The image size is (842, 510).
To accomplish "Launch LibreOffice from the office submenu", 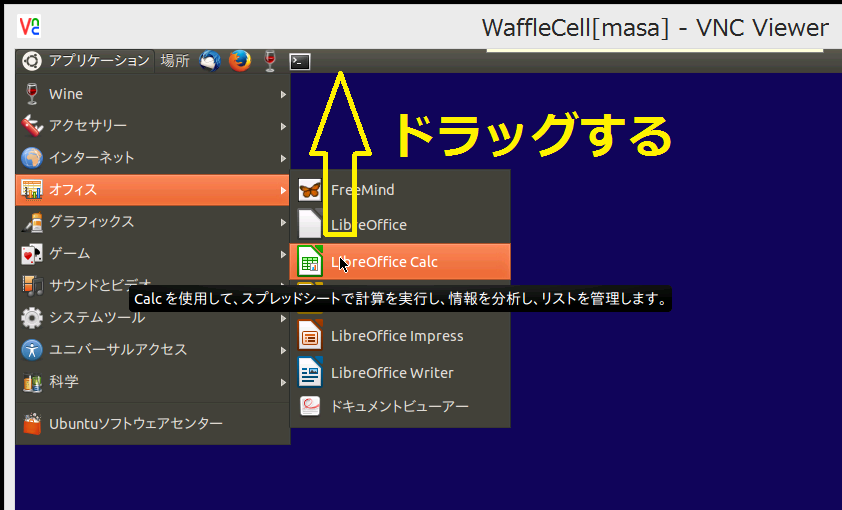I will [400, 225].
